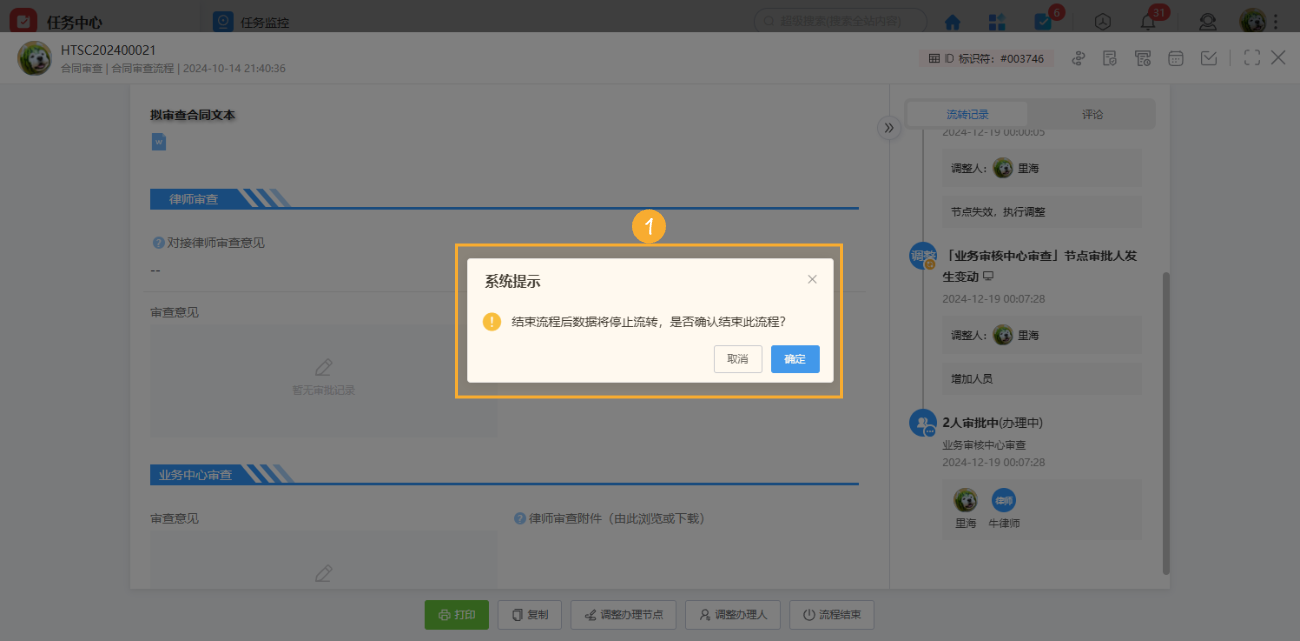1300x641 pixels.
Task: Cancel the dialog using 取消
Action: (x=737, y=359)
